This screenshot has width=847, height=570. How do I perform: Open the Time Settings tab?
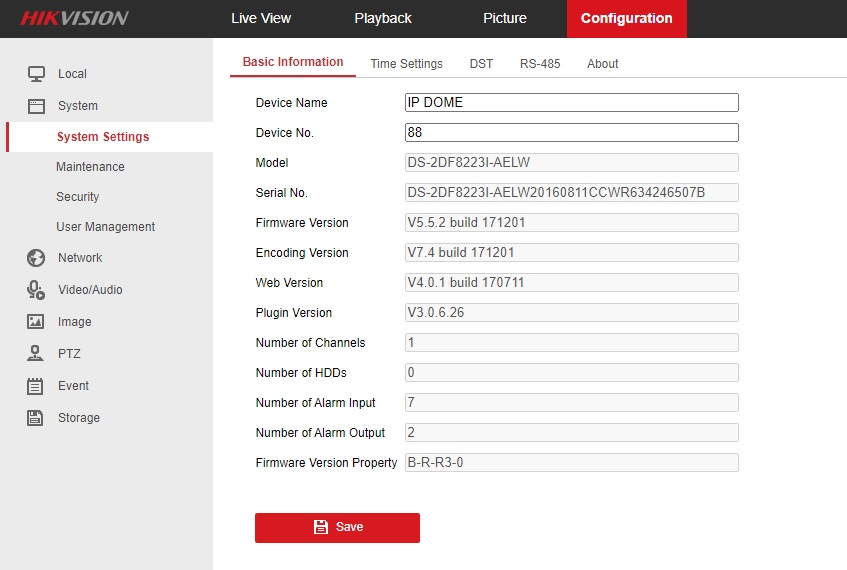406,64
